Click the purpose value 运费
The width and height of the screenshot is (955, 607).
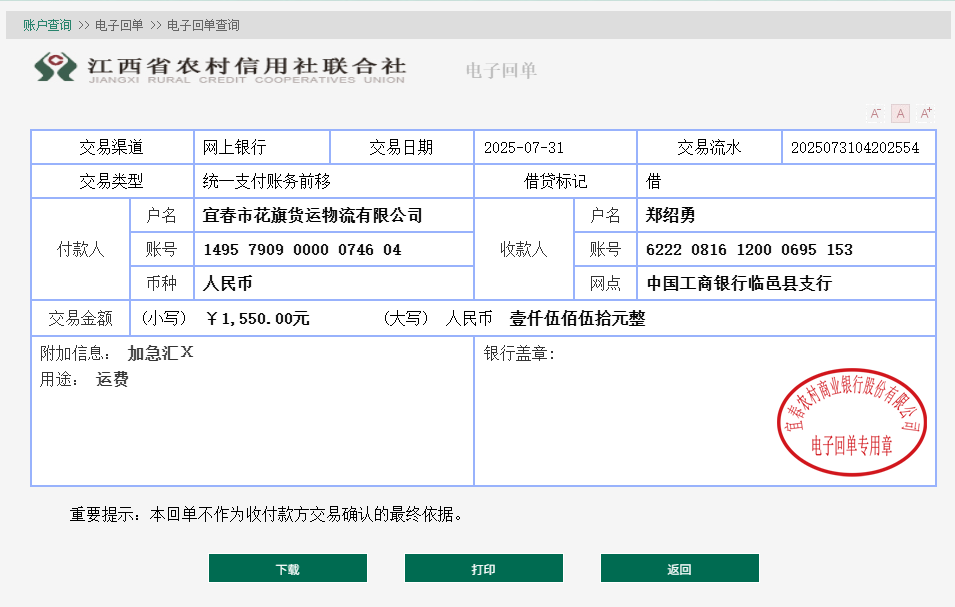tap(112, 379)
